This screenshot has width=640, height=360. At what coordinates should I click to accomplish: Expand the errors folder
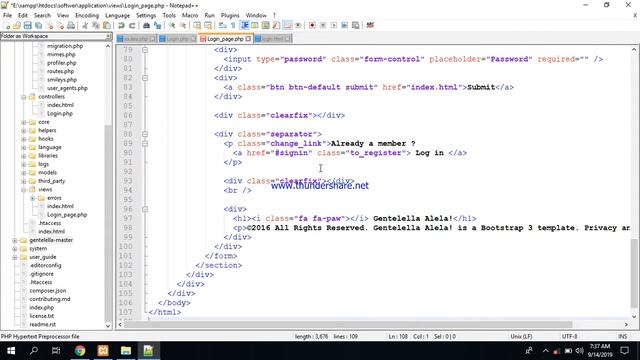pos(33,198)
